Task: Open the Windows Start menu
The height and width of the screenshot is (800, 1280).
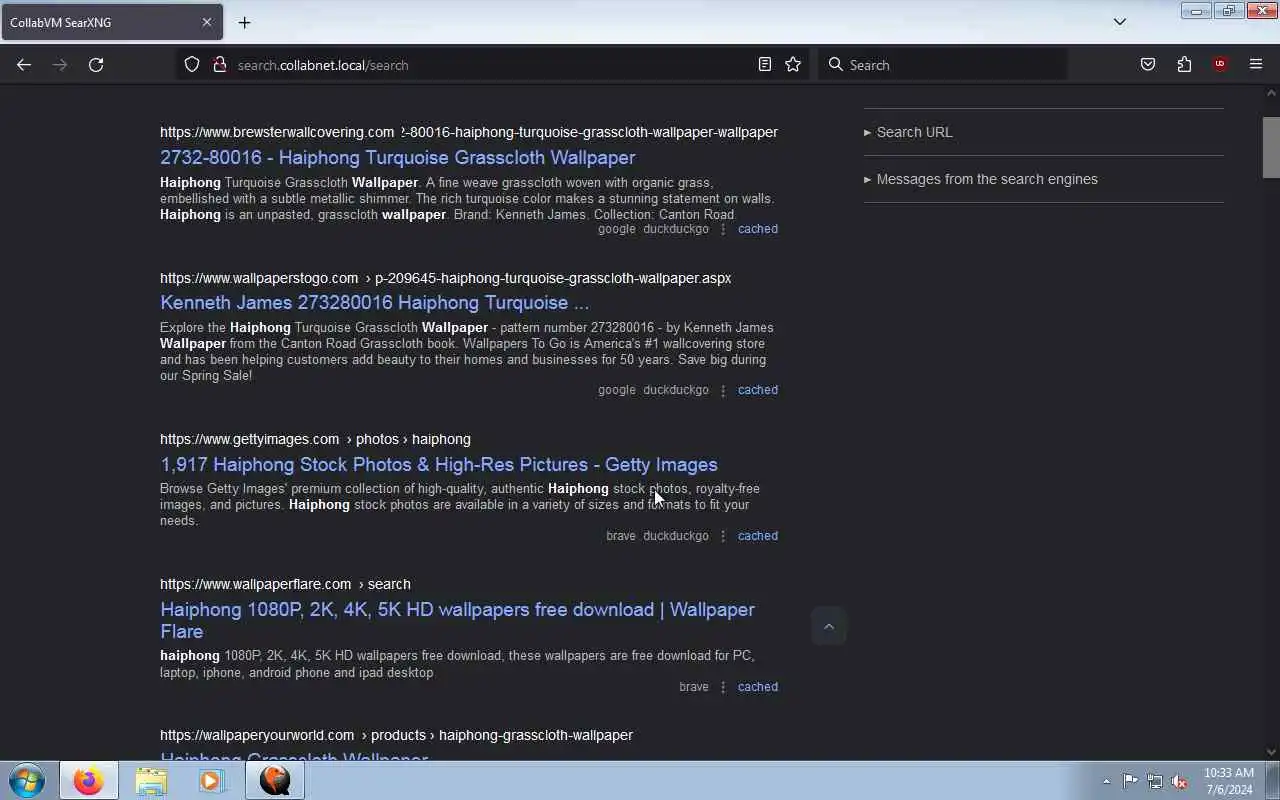Action: [27, 780]
